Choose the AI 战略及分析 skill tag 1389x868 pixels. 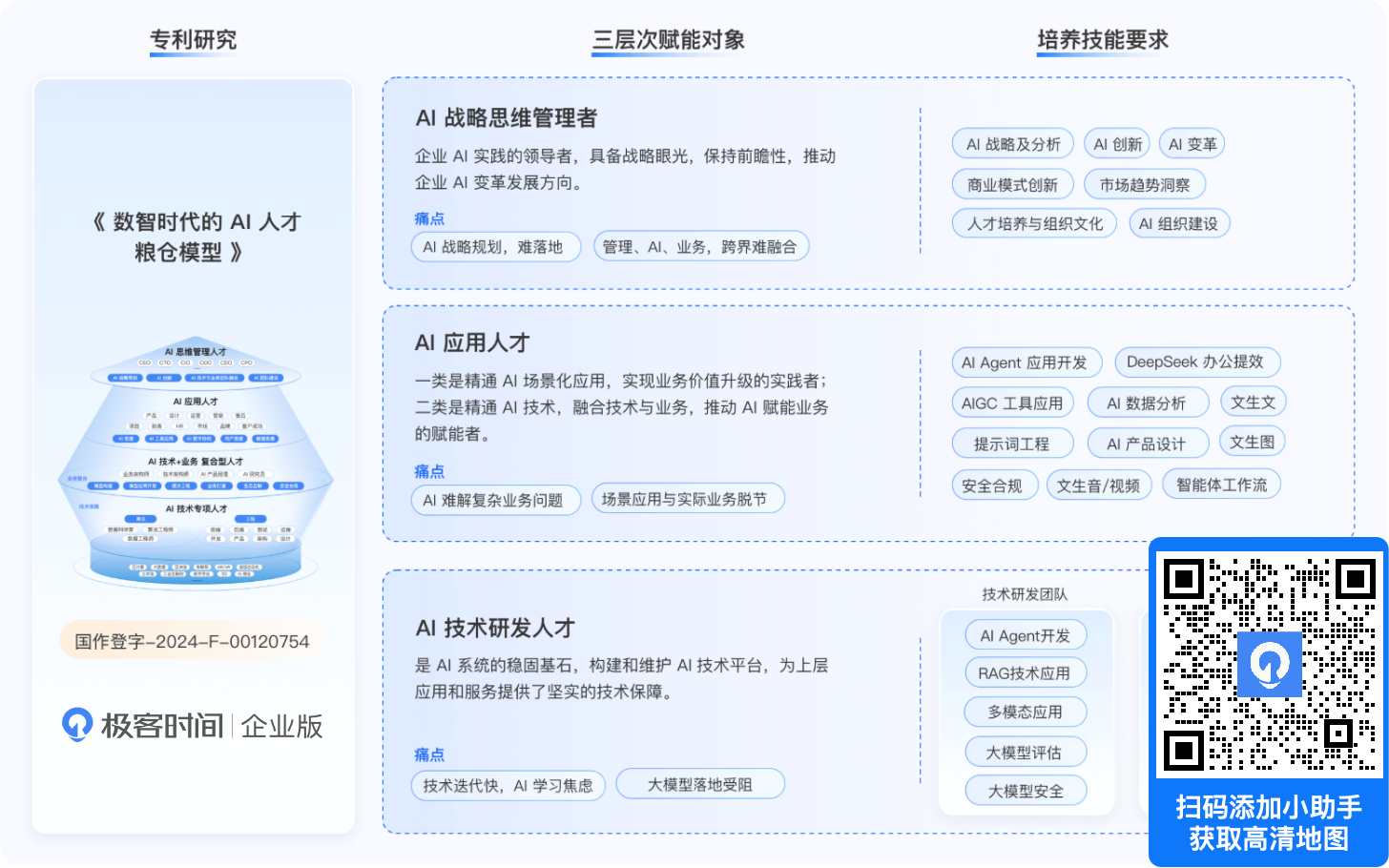(1013, 144)
